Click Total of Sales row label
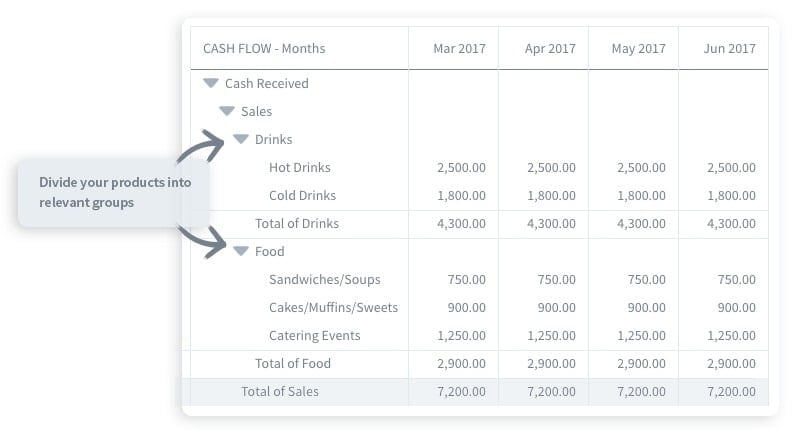The image size is (796, 437). [x=280, y=391]
